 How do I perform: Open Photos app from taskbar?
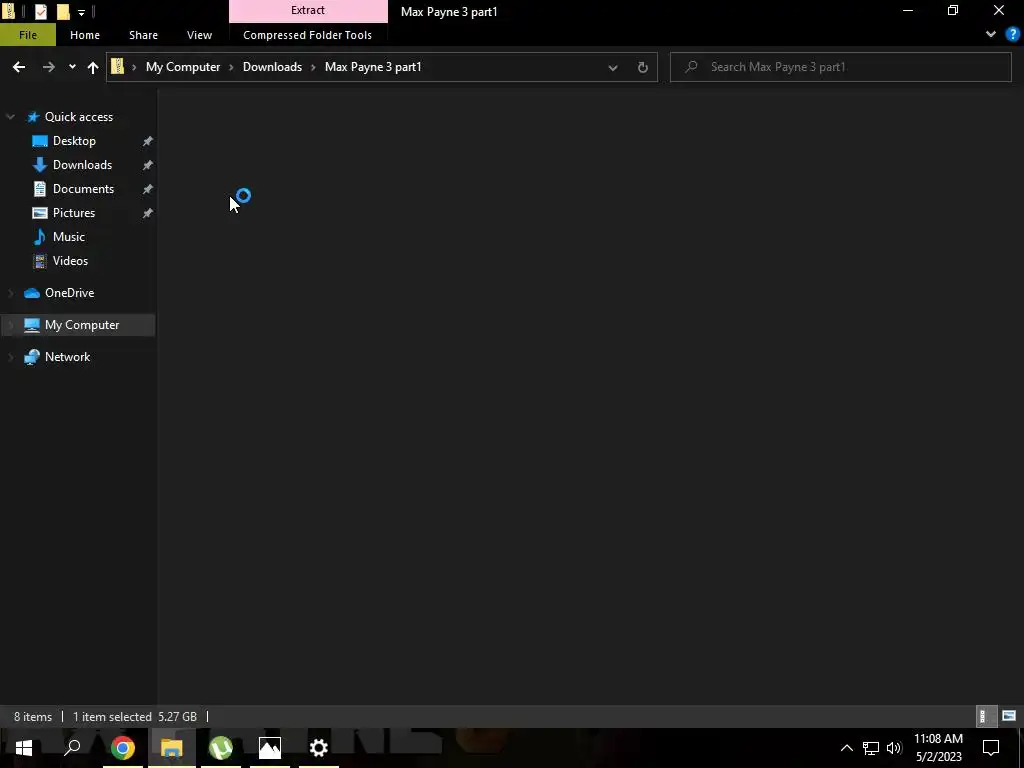coord(270,748)
